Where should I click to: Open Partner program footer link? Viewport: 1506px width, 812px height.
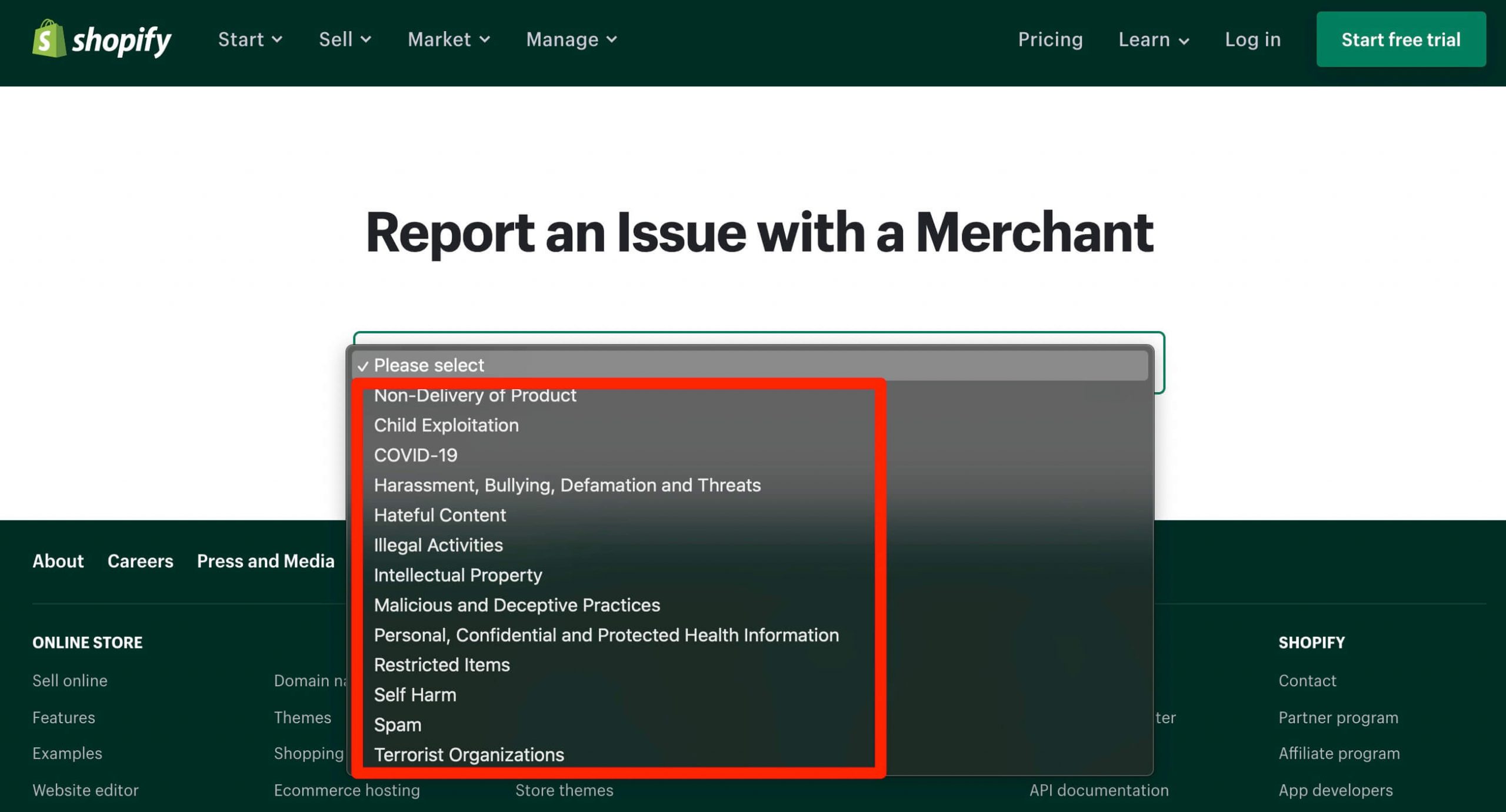click(1338, 717)
